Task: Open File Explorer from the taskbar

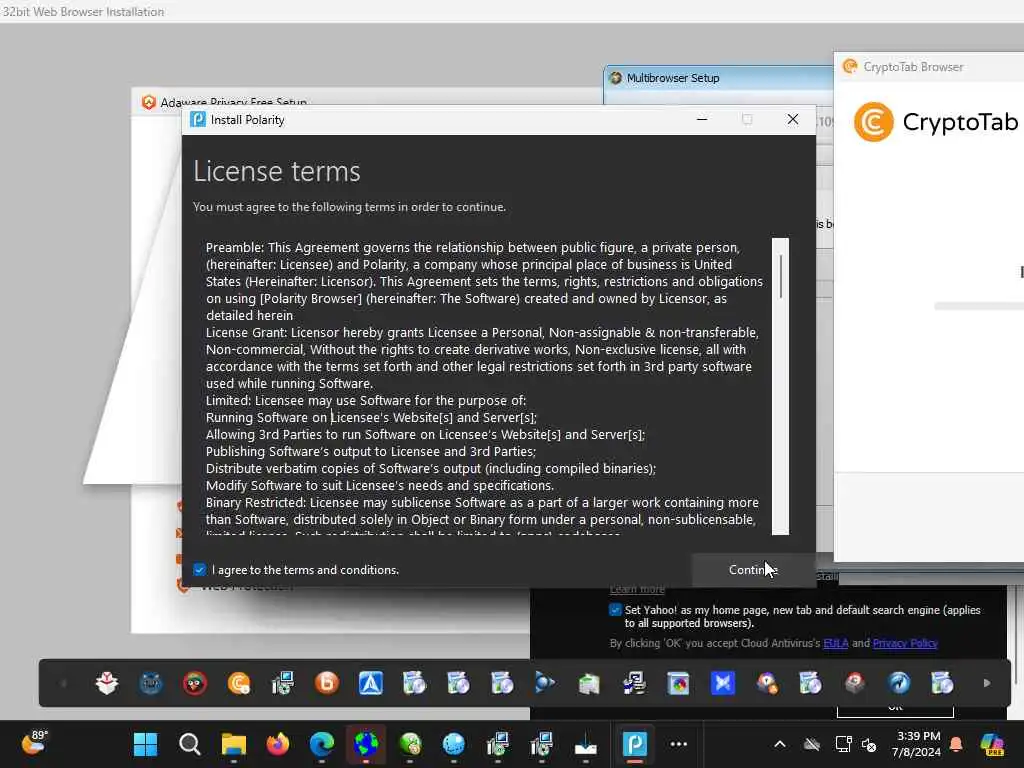Action: 233,744
